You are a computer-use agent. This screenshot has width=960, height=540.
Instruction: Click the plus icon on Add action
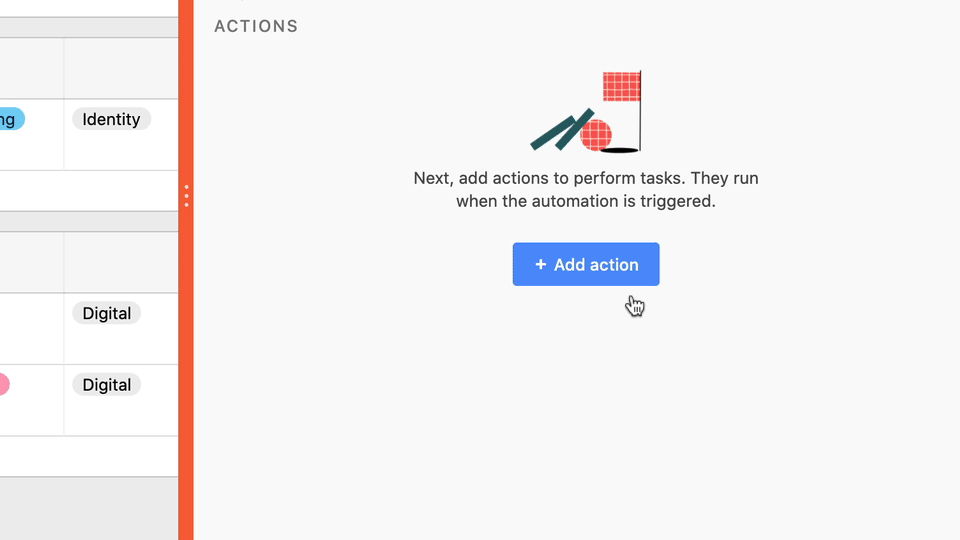(541, 264)
